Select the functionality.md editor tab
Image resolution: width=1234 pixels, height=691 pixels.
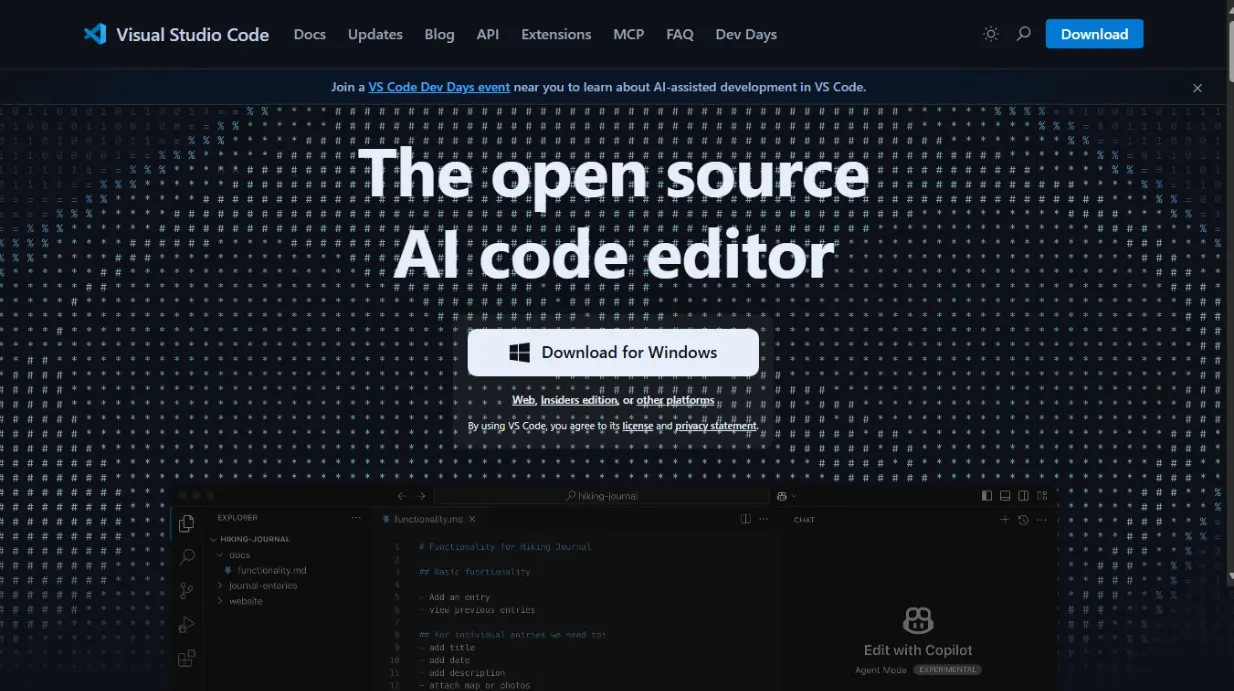click(x=427, y=519)
